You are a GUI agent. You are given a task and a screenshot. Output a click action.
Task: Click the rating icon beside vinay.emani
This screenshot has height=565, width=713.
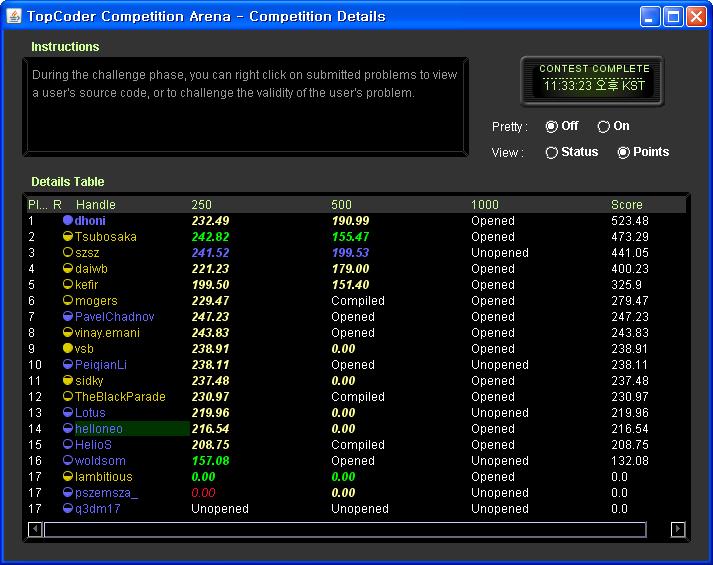coord(68,332)
